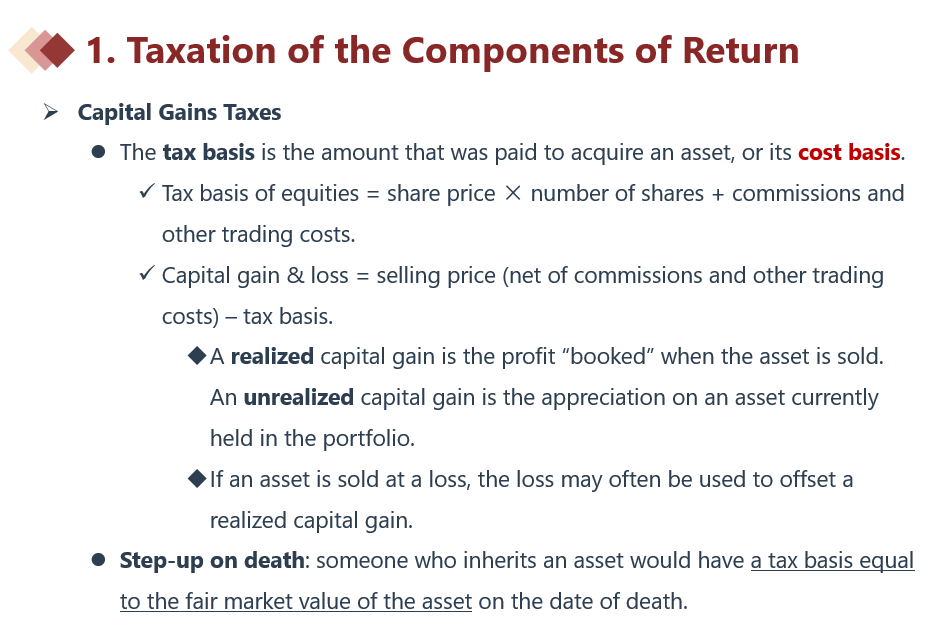
Task: Click the checkmark before Capital gain & loss
Action: [146, 274]
